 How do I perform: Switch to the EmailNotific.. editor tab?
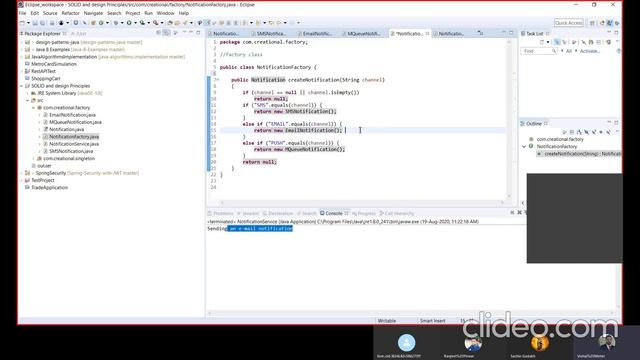click(317, 34)
